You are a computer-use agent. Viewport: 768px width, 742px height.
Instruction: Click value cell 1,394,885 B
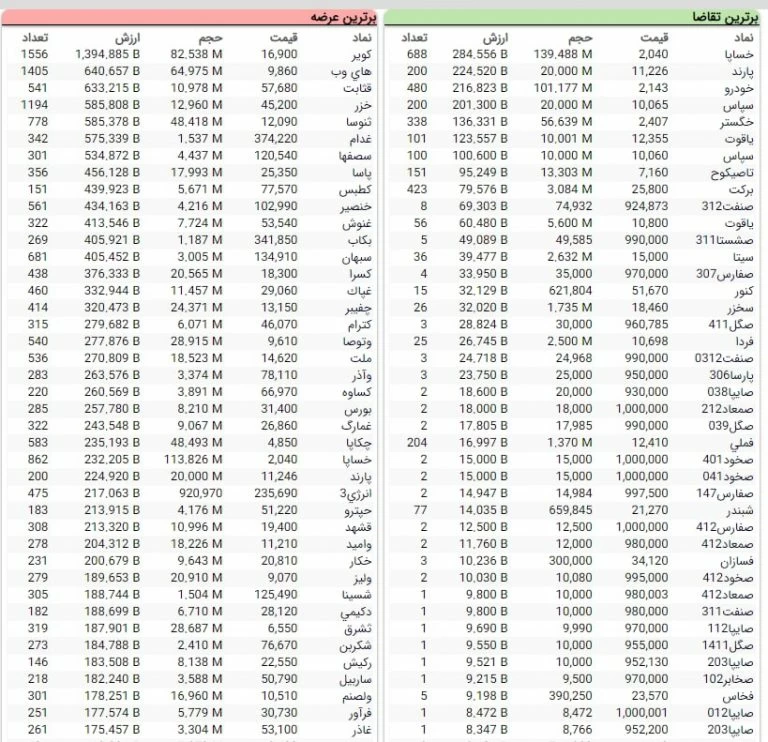(x=108, y=54)
